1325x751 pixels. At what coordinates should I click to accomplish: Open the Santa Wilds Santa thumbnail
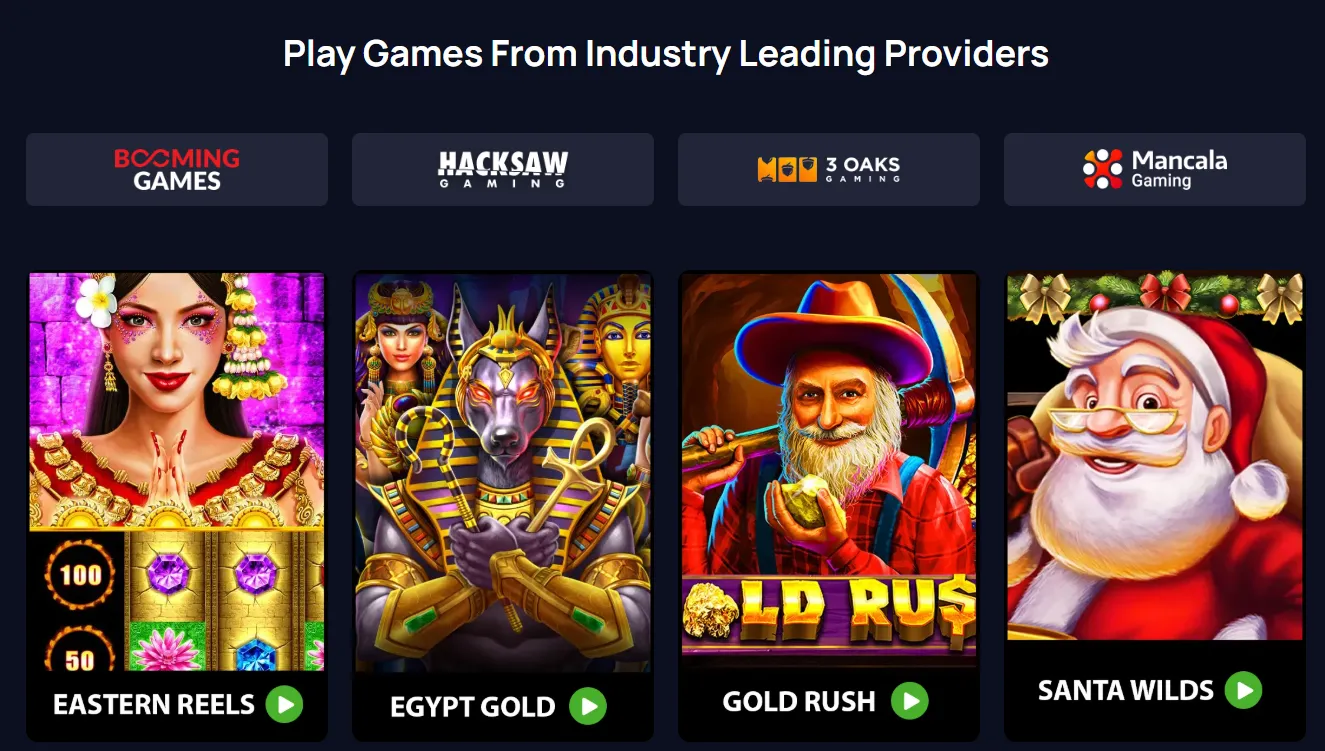(x=1155, y=456)
